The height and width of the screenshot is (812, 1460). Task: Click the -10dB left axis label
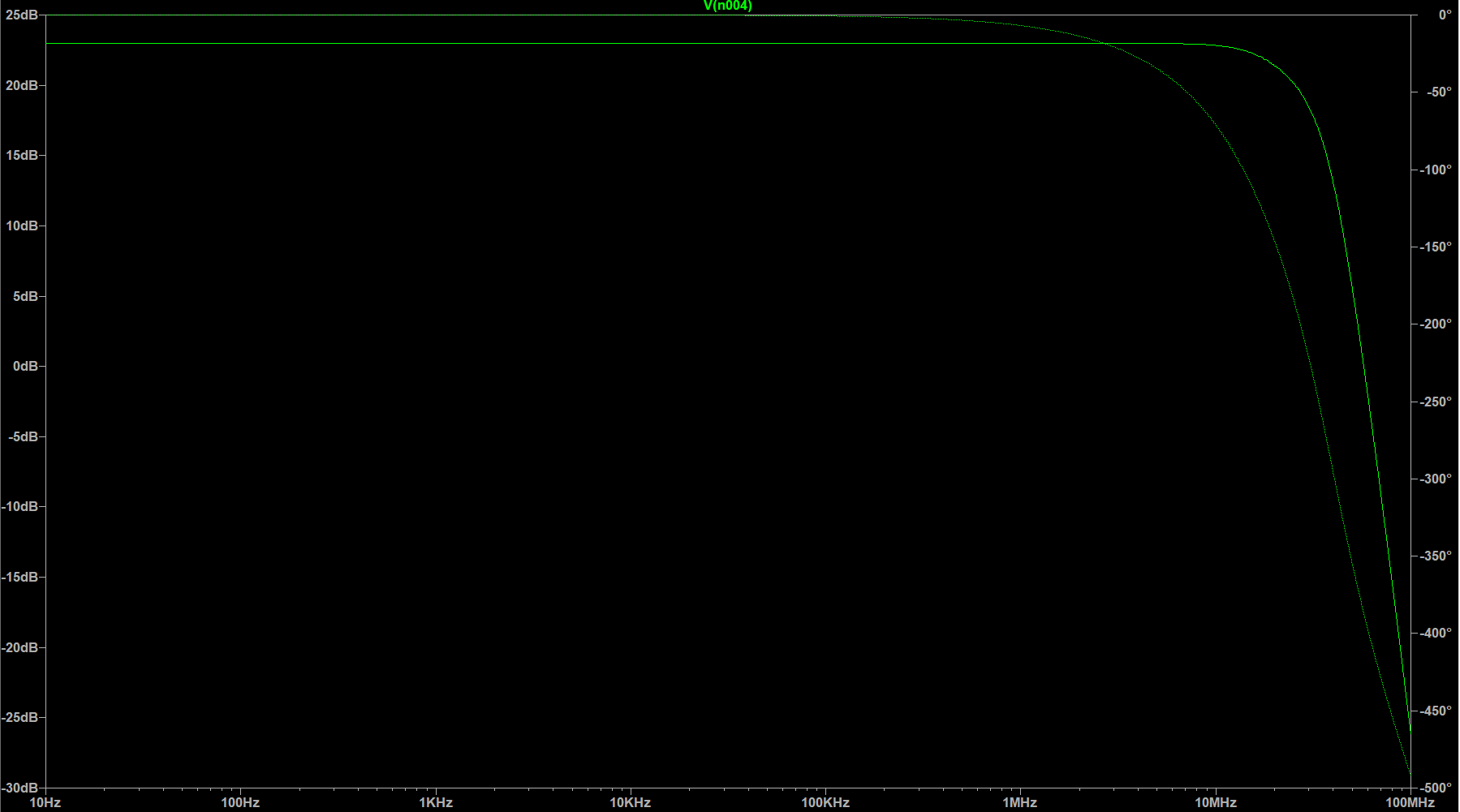[19, 506]
